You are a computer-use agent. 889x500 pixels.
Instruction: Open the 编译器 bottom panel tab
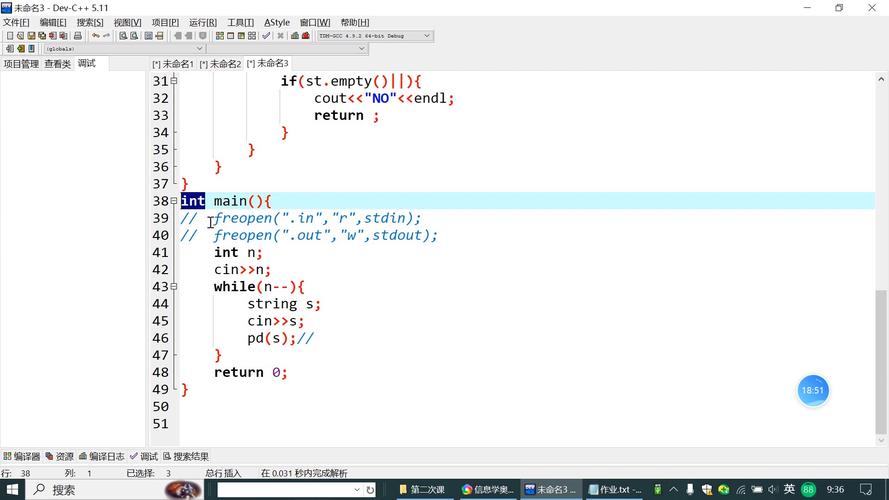coord(22,456)
